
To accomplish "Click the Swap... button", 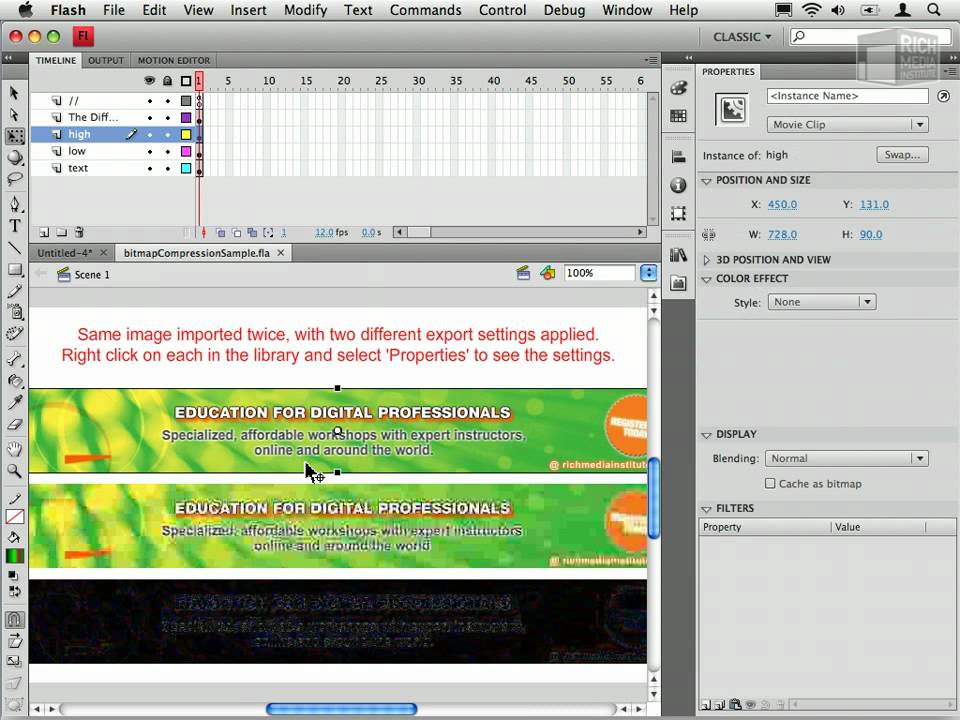I will click(902, 155).
